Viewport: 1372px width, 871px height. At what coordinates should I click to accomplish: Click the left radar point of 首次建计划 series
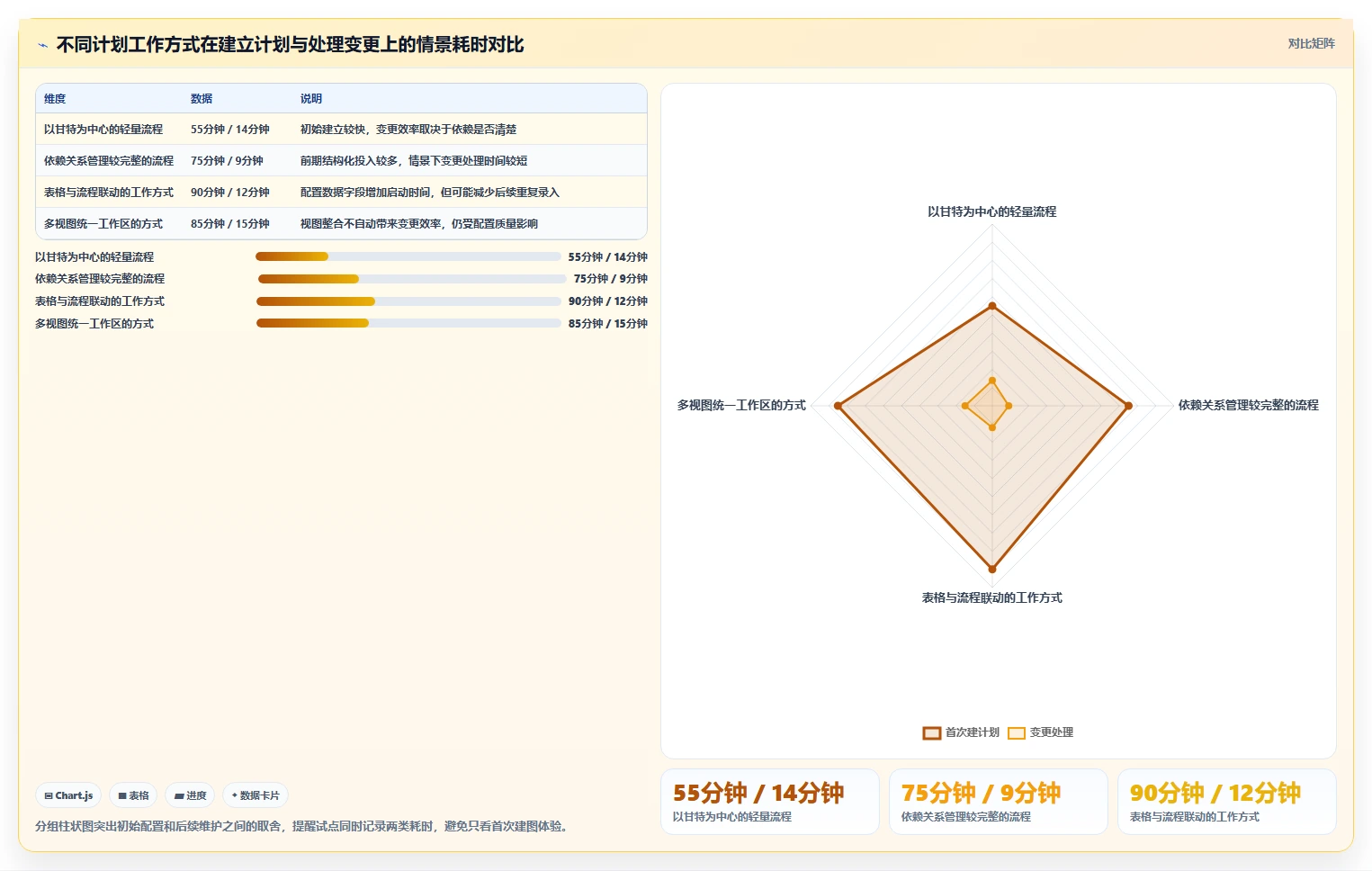838,406
